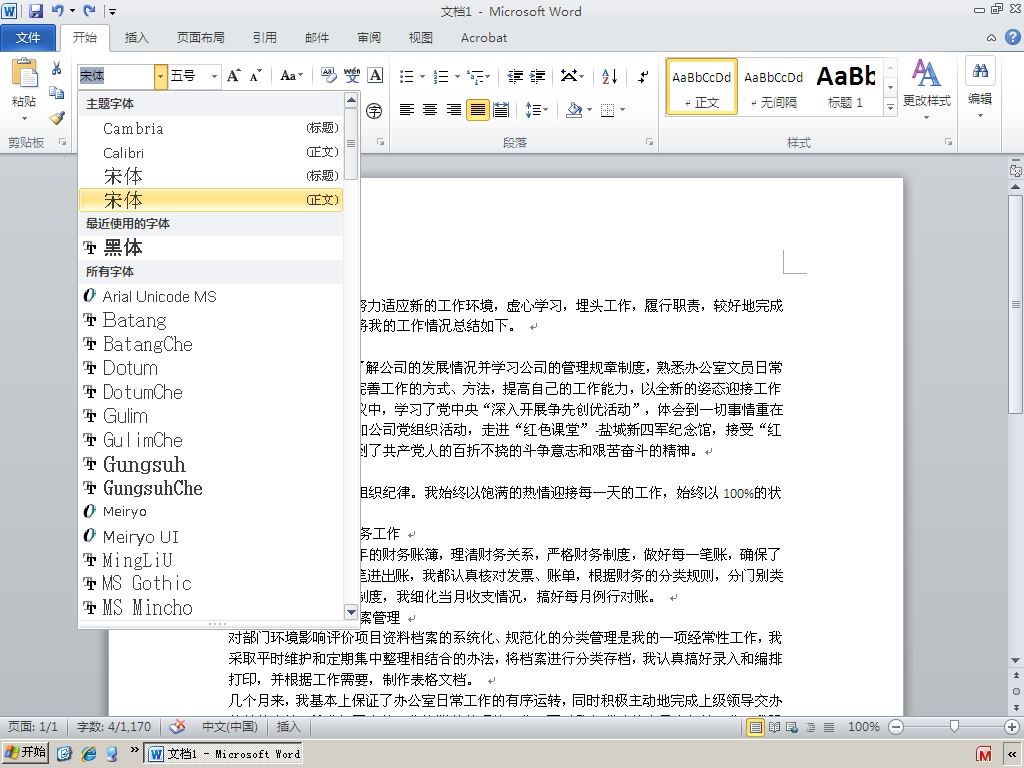
Task: Click the Paste clipboard icon
Action: [24, 72]
